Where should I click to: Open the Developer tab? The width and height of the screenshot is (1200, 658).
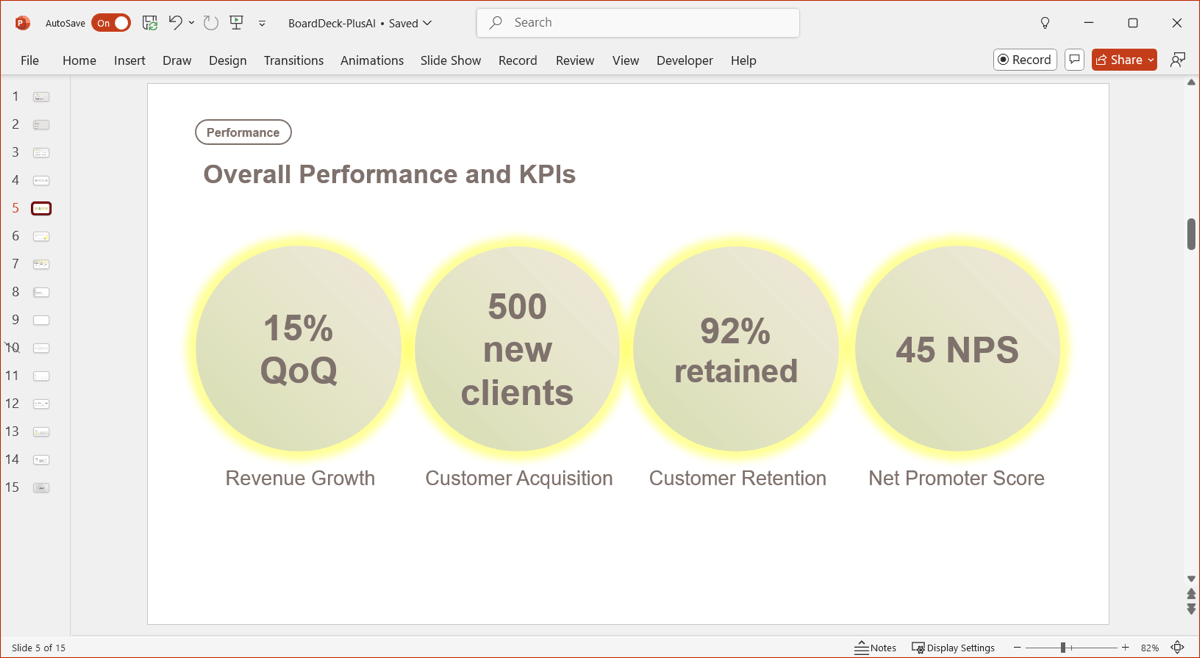click(685, 60)
